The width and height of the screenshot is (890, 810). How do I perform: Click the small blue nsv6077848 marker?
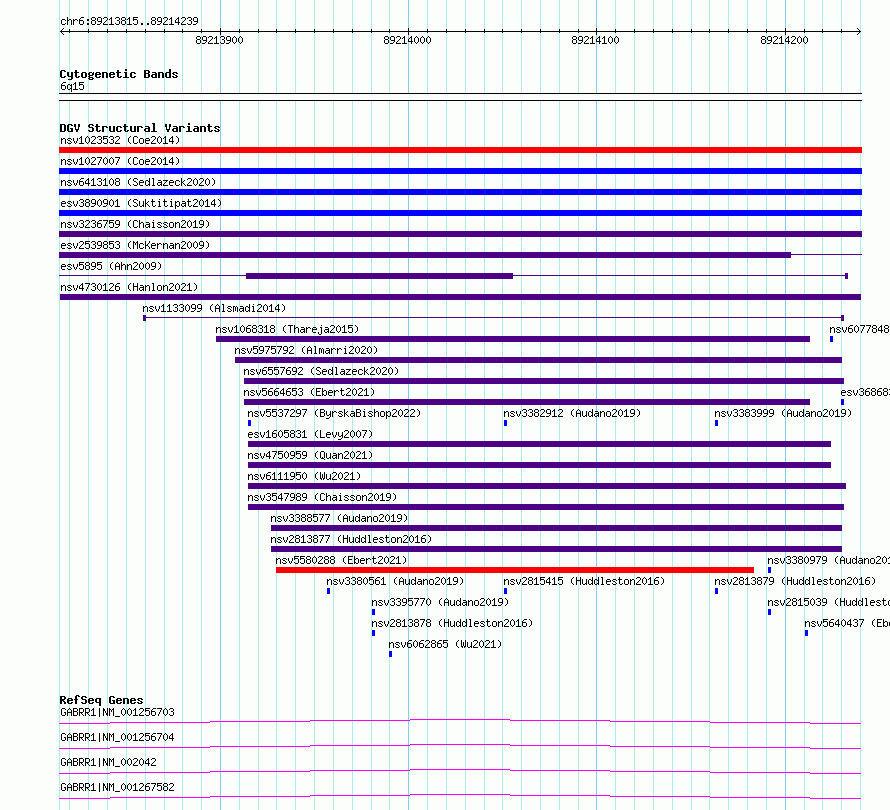(832, 339)
